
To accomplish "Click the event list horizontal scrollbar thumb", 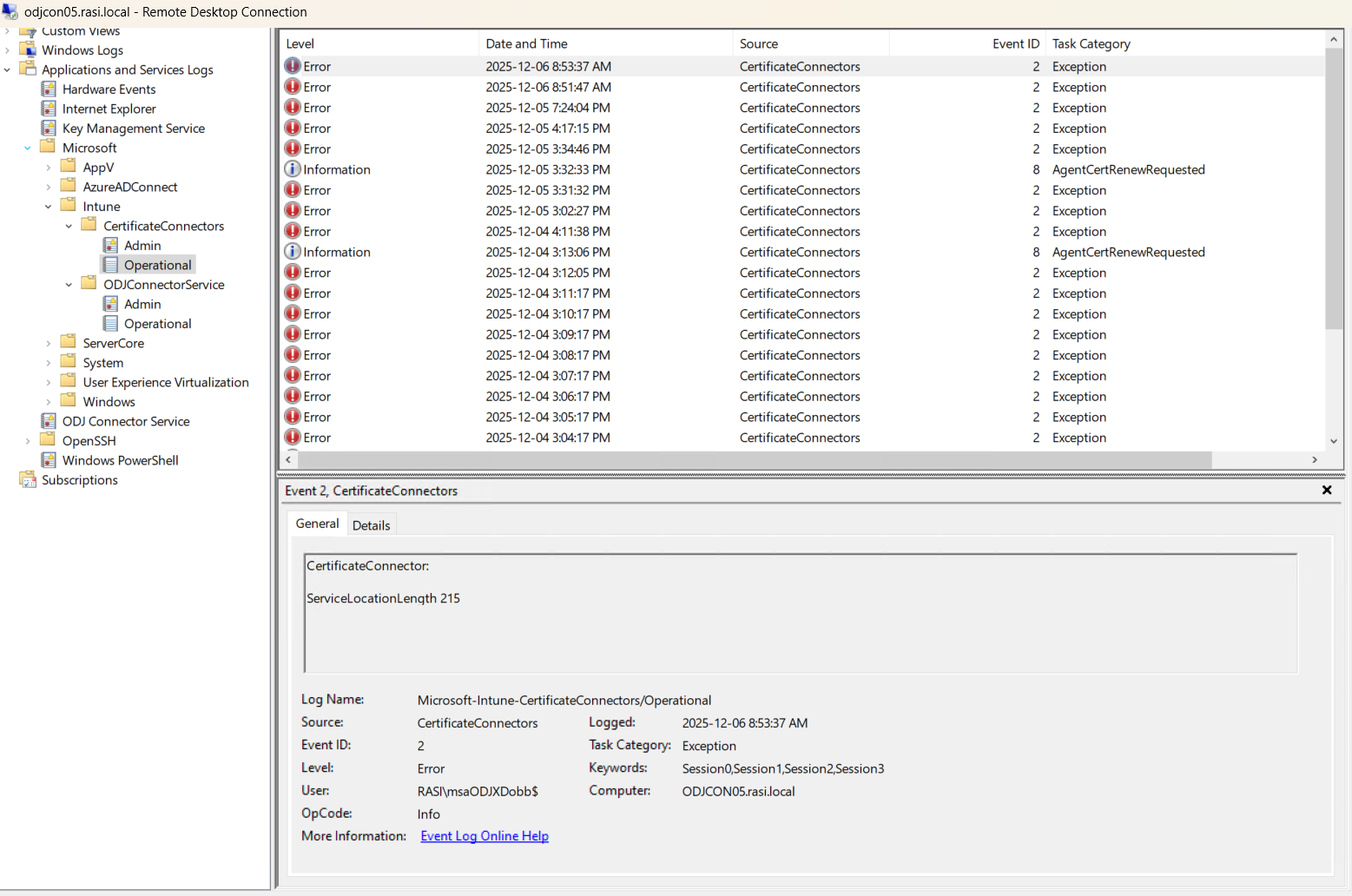I will pyautogui.click(x=754, y=459).
